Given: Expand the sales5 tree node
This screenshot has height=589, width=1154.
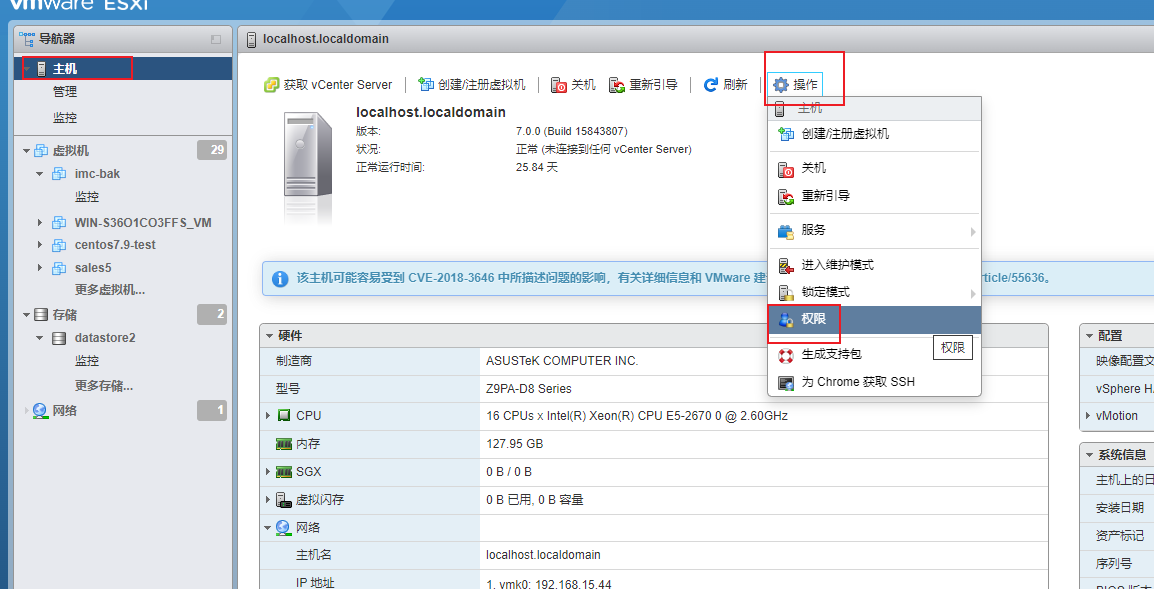Looking at the screenshot, I should [x=40, y=268].
